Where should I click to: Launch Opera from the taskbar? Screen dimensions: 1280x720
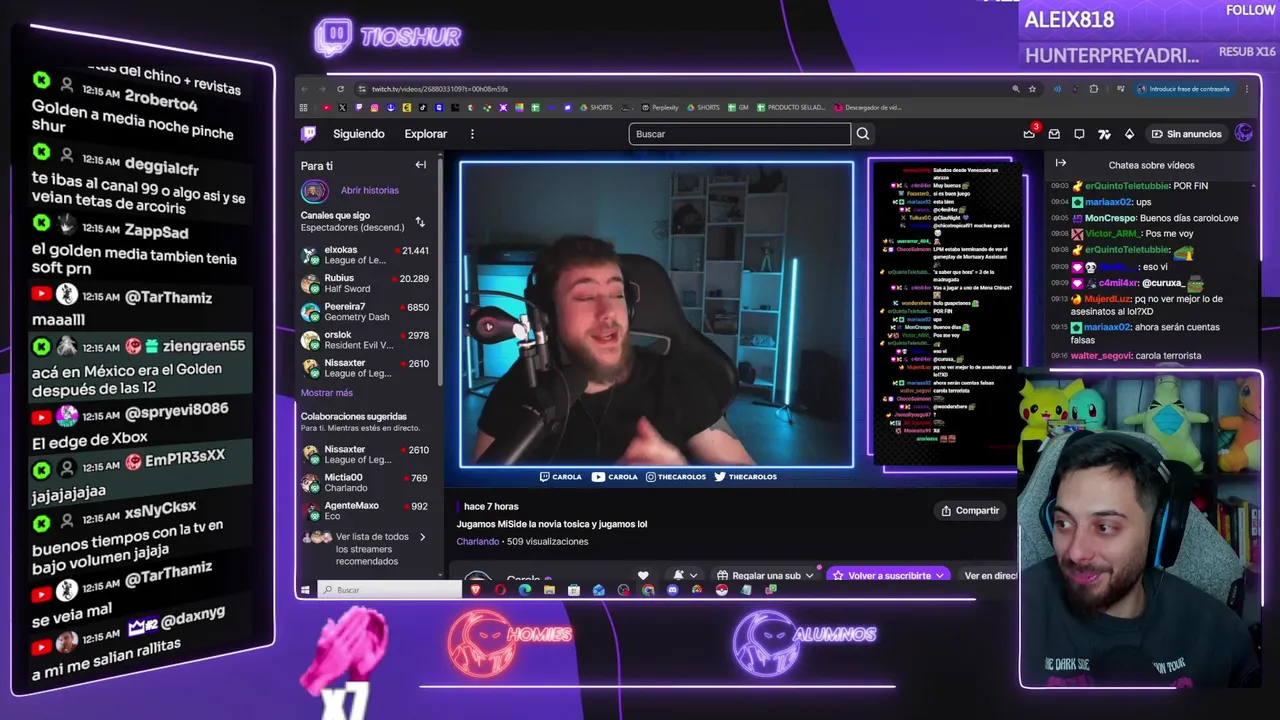coord(500,590)
